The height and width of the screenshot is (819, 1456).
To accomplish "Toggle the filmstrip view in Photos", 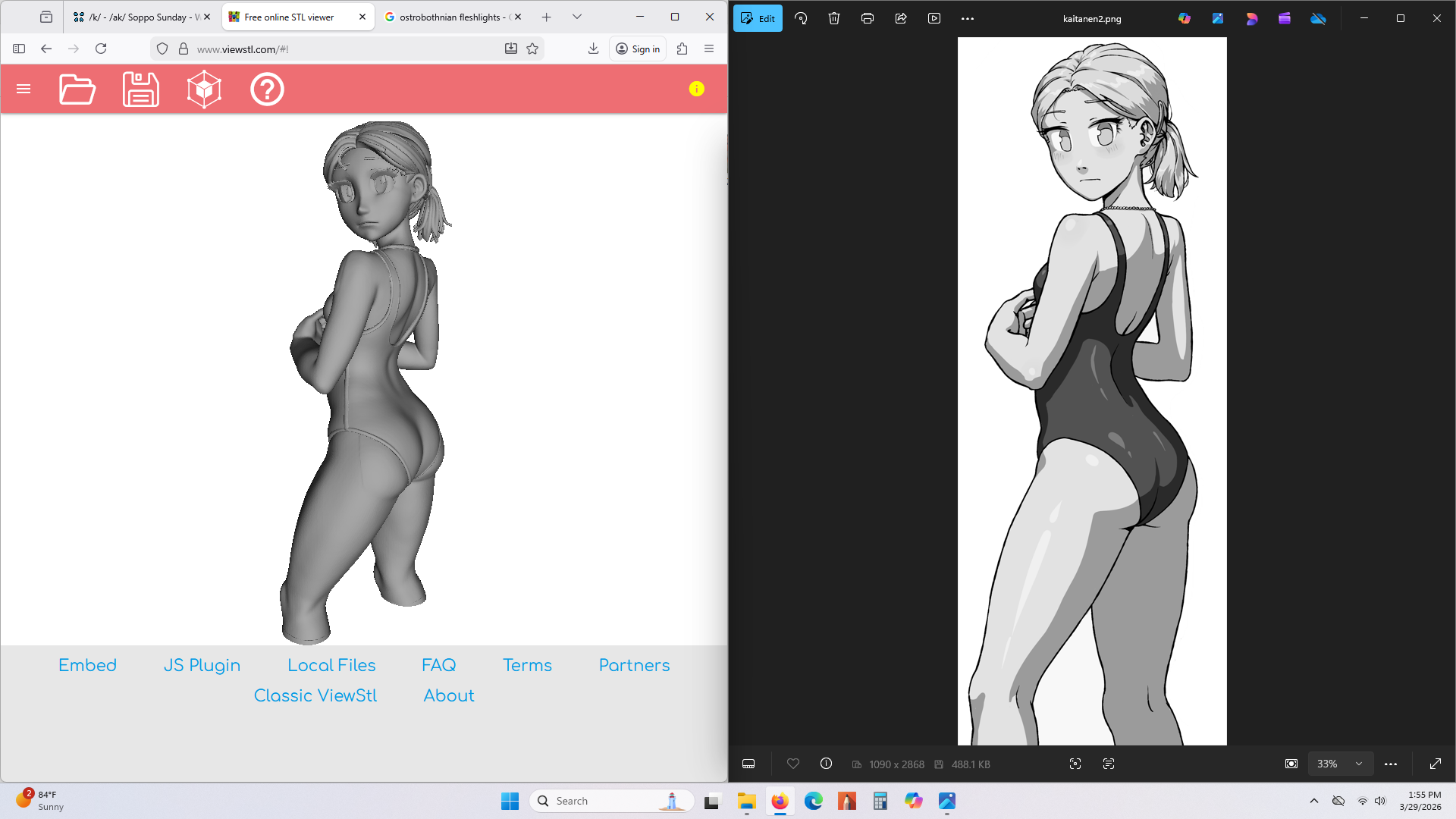I will coord(748,764).
